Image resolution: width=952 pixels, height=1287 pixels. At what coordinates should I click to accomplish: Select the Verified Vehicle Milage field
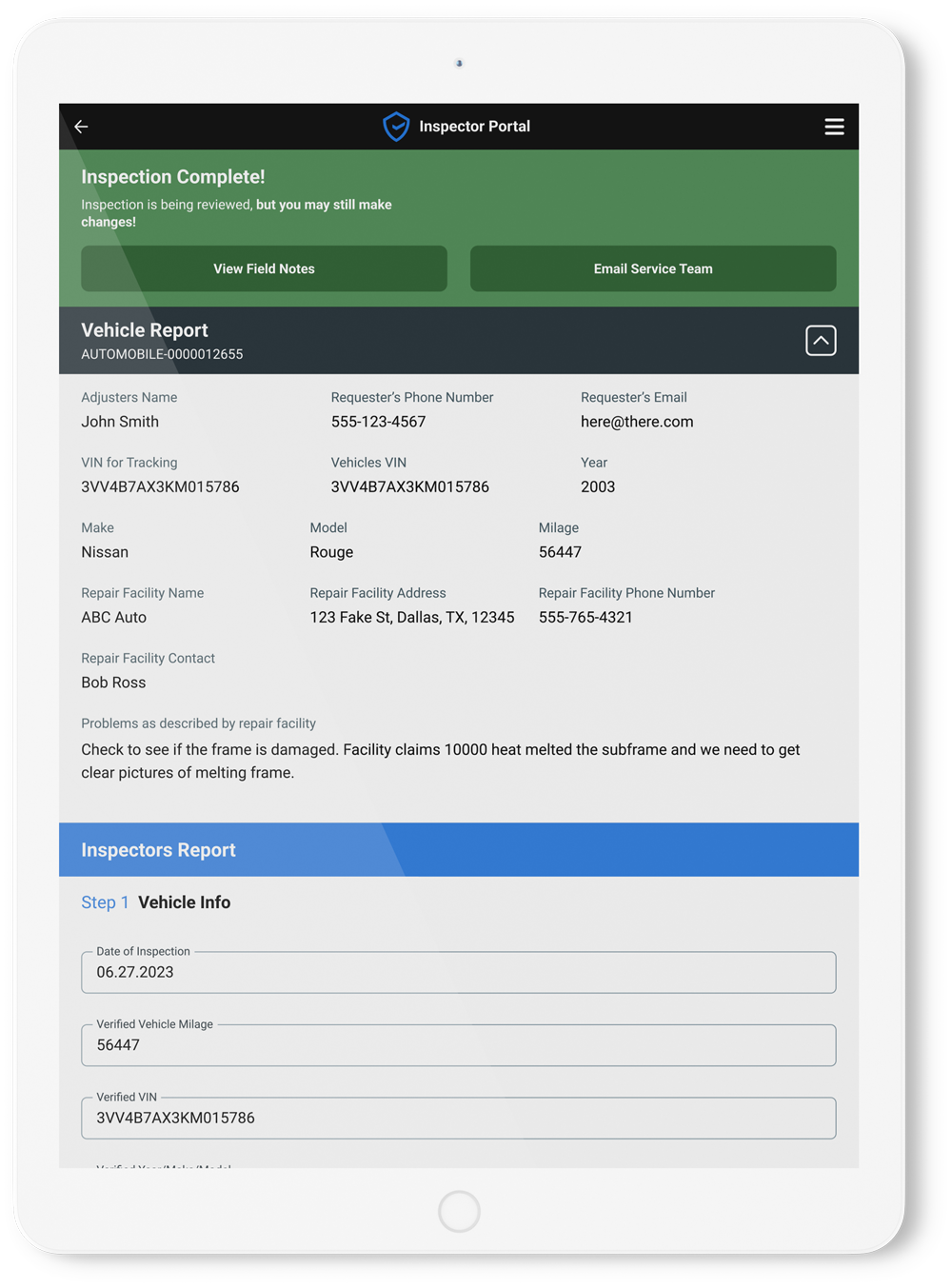click(x=459, y=1045)
